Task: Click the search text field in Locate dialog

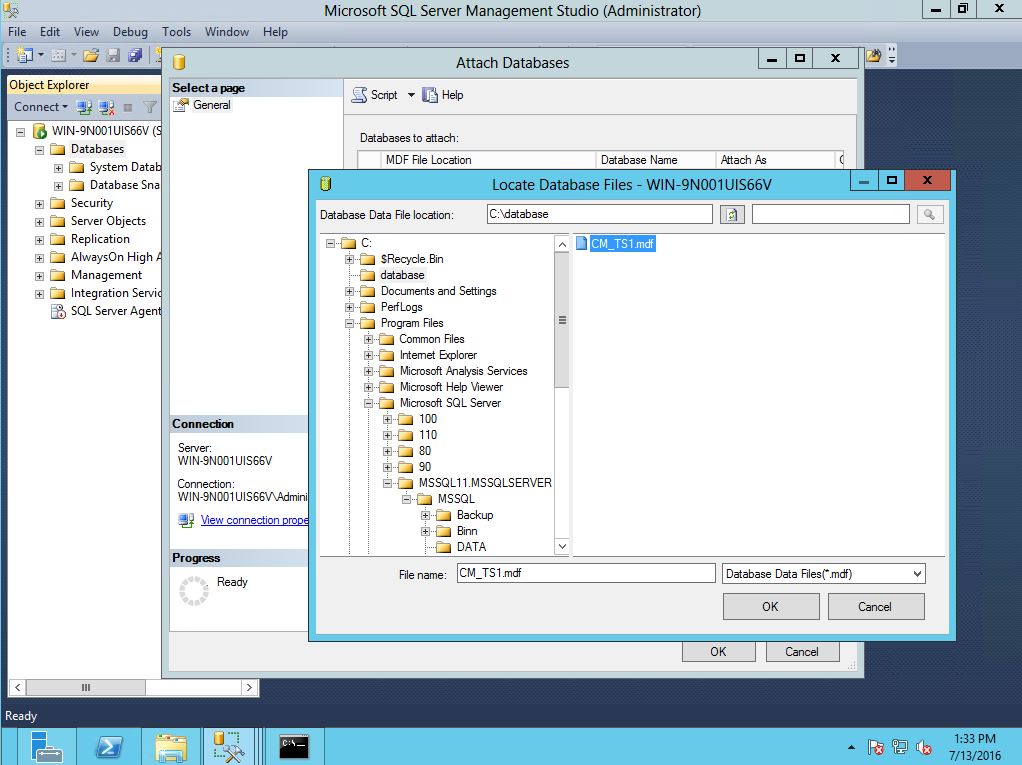Action: (x=831, y=214)
